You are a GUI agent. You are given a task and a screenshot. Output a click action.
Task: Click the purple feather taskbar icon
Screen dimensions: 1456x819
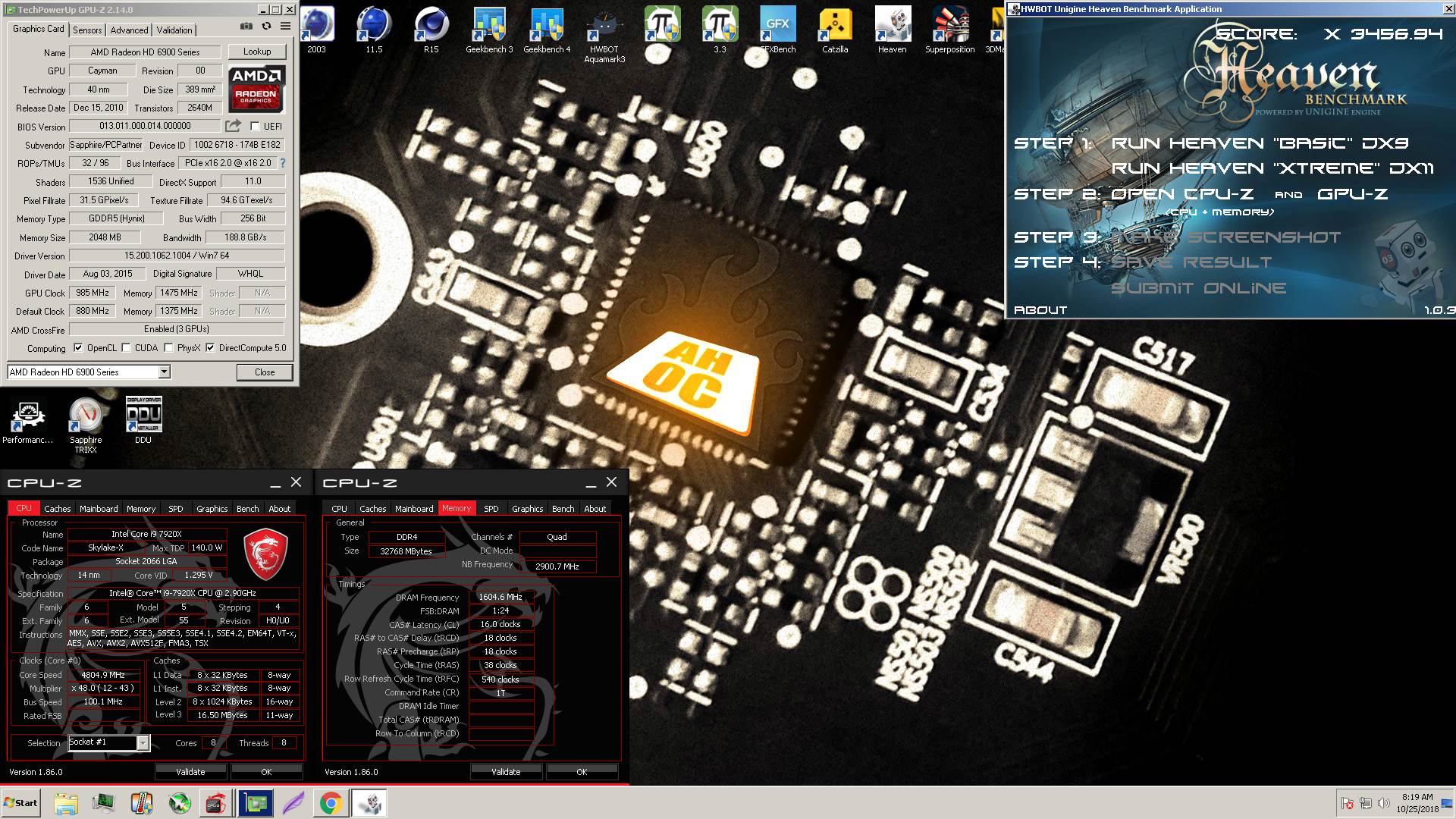[x=293, y=803]
